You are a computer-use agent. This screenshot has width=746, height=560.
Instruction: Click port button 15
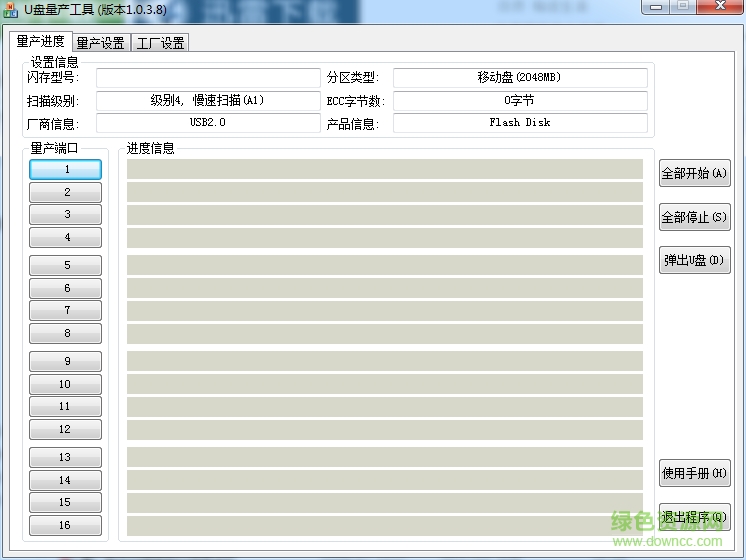(x=66, y=503)
